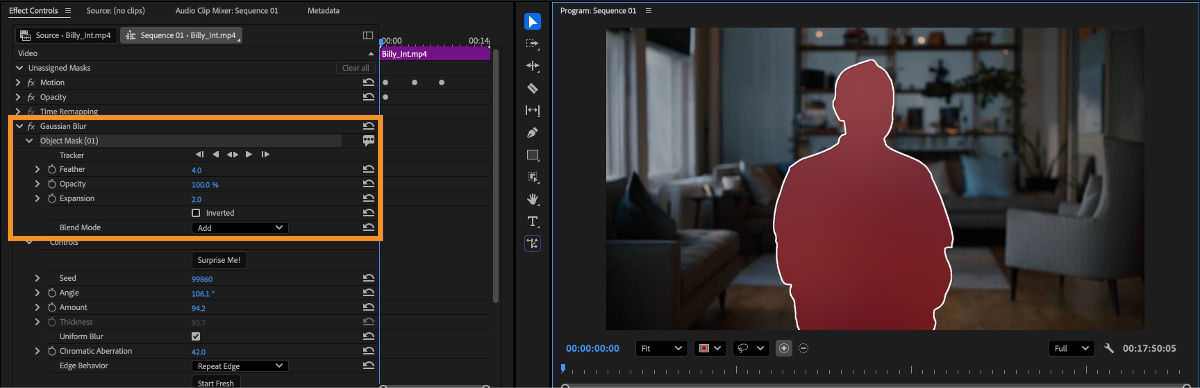
Task: Click the comment icon on Object Mask row
Action: tap(368, 141)
